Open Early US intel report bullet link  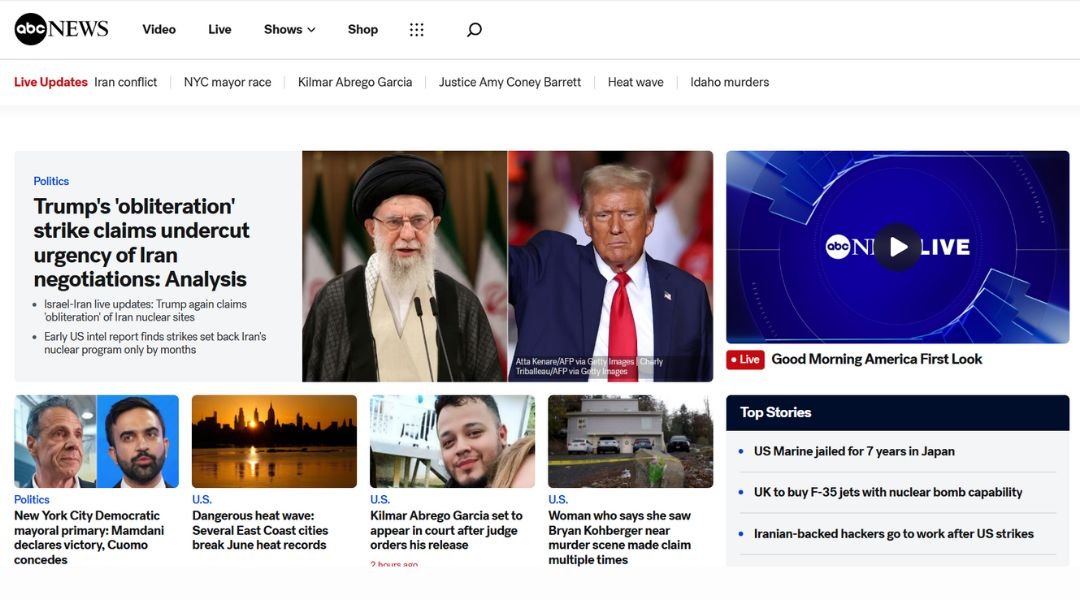click(155, 343)
